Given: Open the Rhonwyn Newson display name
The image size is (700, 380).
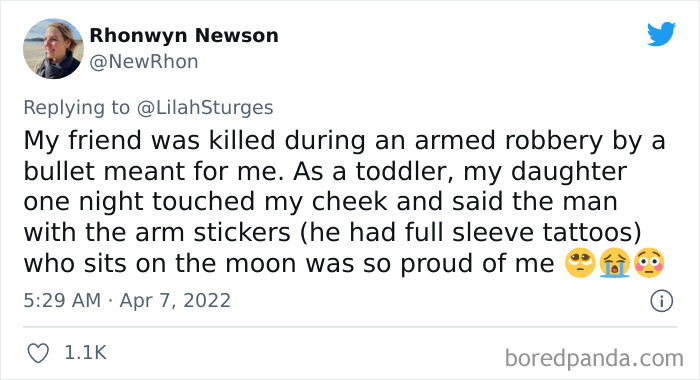Looking at the screenshot, I should click(x=184, y=36).
